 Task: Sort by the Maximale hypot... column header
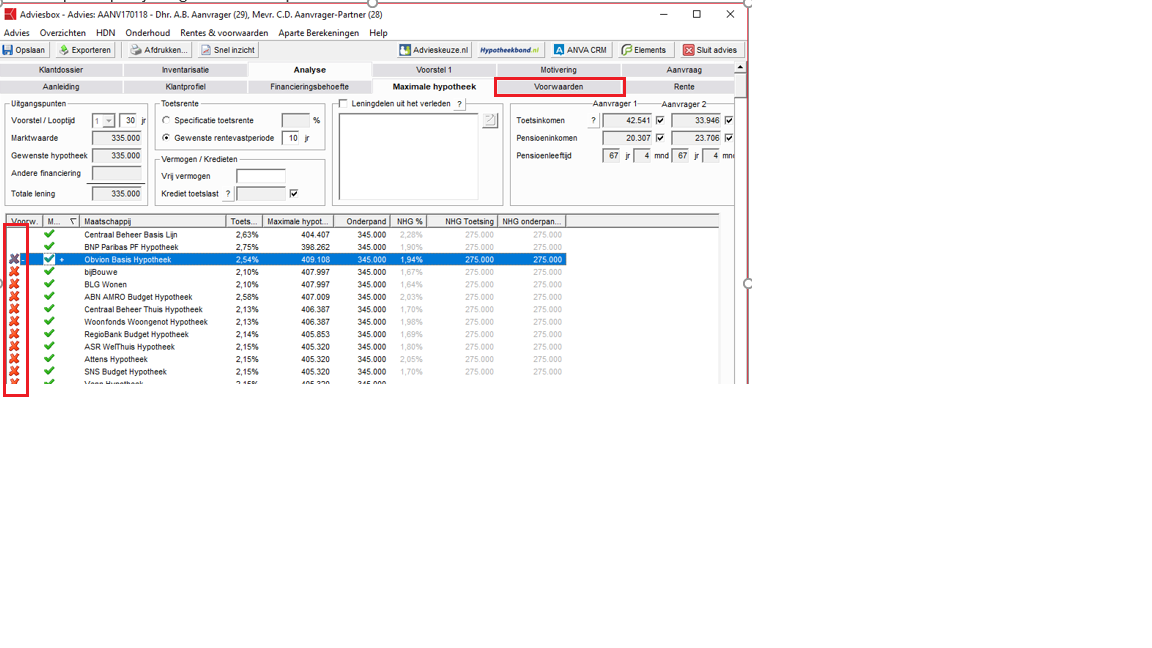coord(298,221)
